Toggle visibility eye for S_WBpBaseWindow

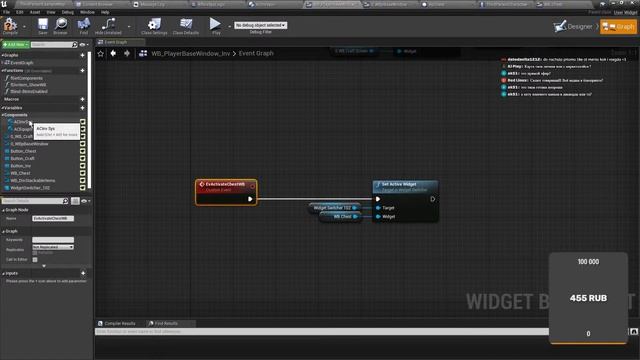point(82,144)
